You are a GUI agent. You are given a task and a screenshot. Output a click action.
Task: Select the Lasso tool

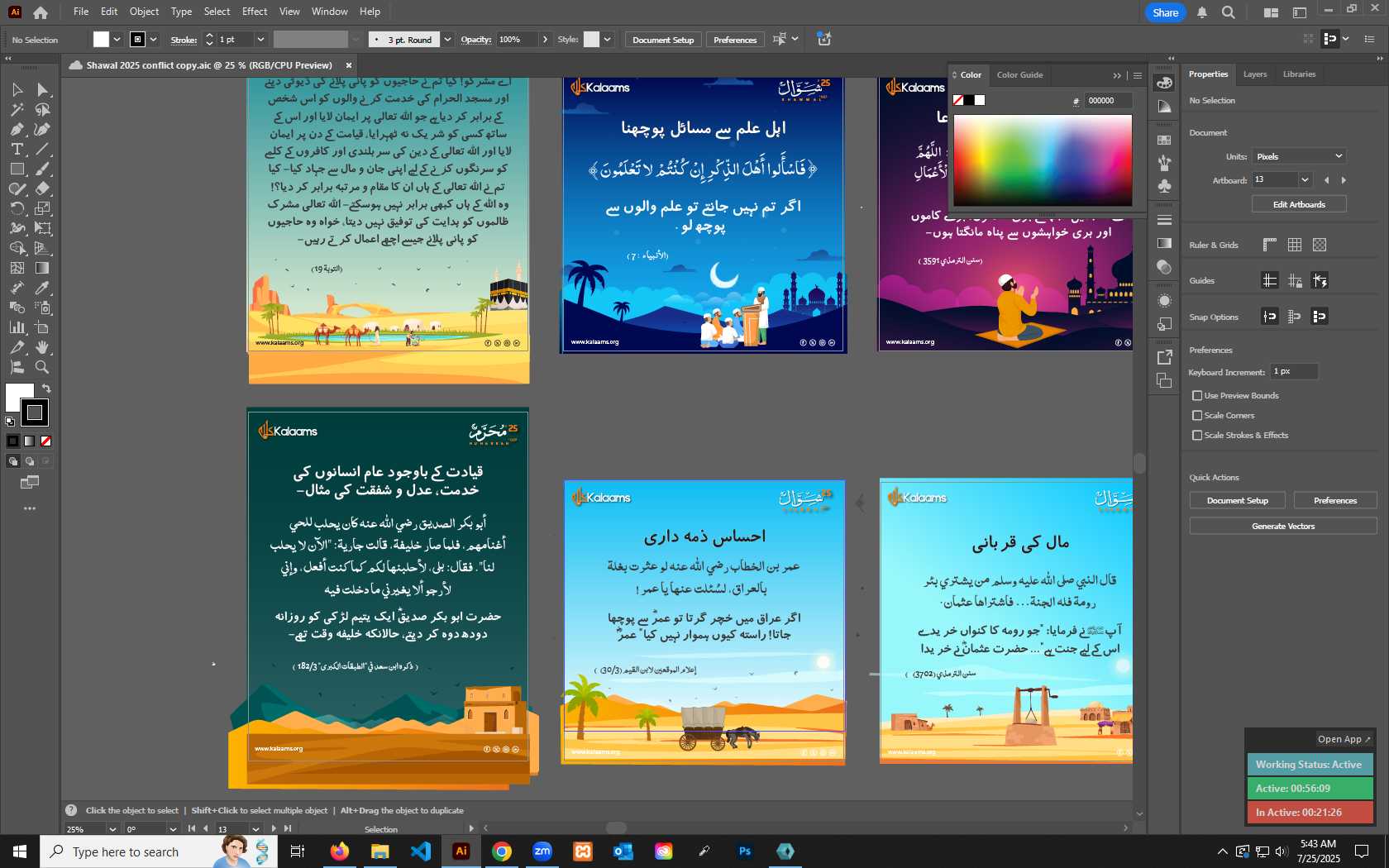[x=42, y=109]
